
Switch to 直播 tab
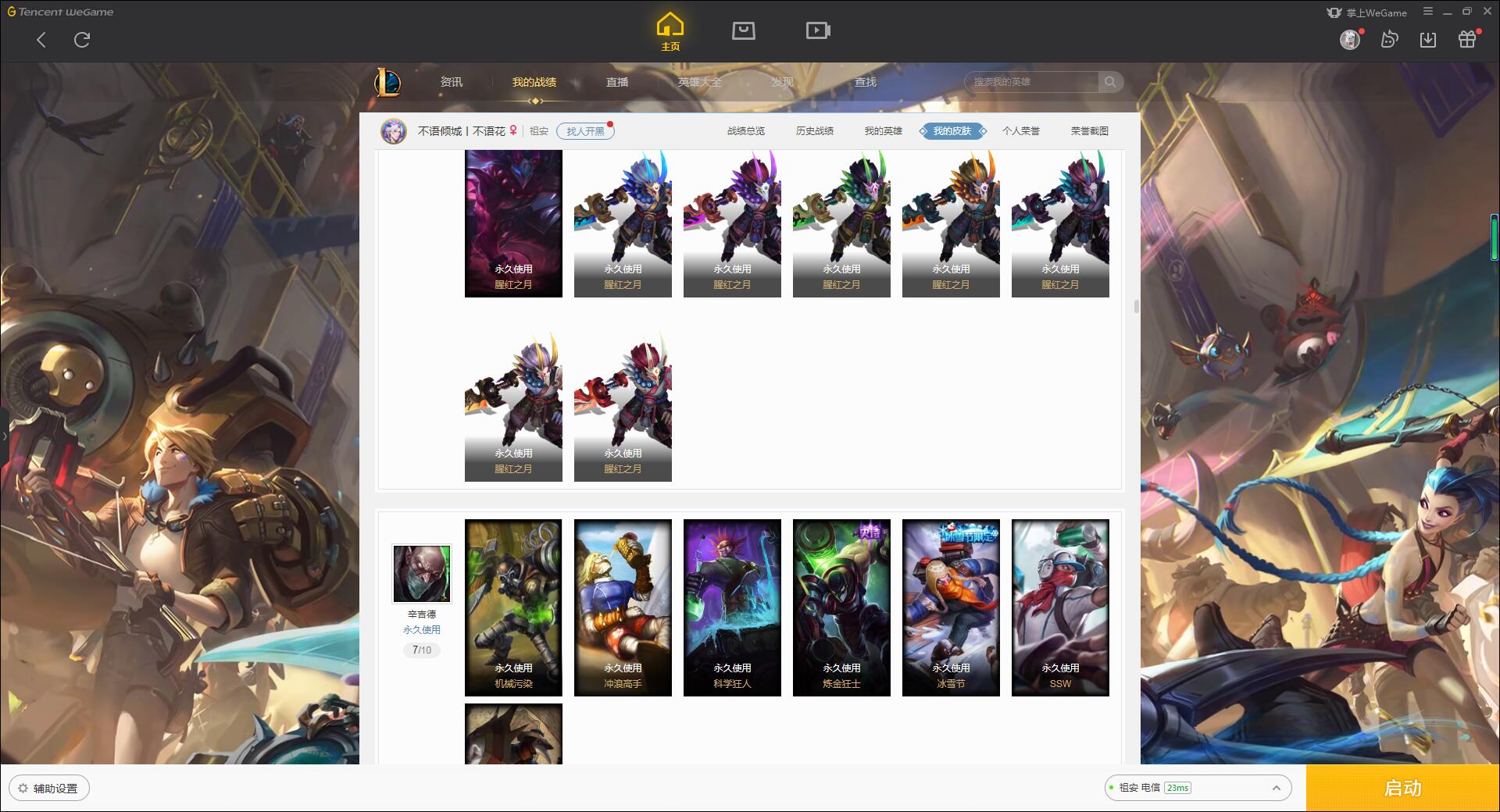[x=617, y=82]
